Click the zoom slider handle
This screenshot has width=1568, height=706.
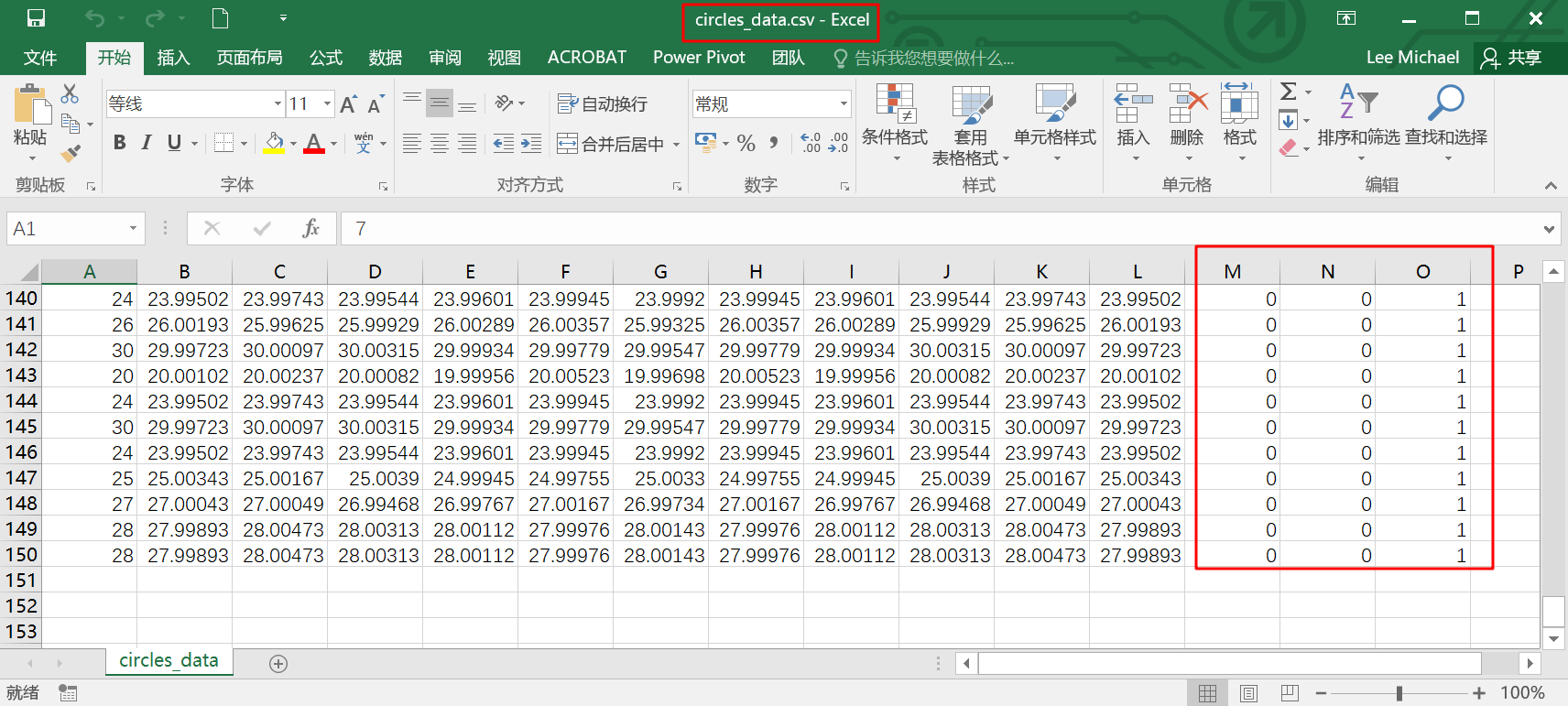(1399, 693)
